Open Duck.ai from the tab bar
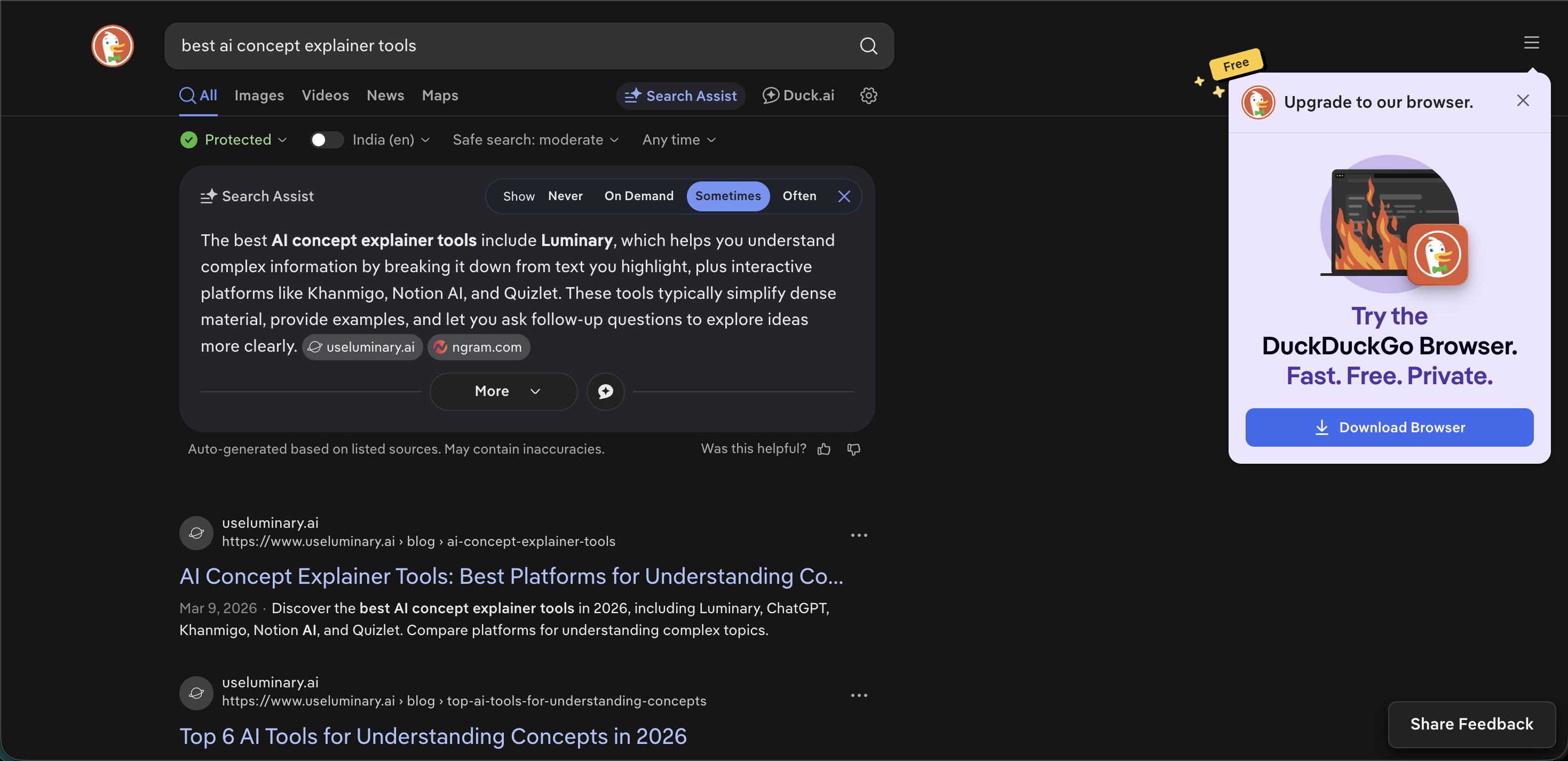The image size is (1568, 761). click(x=798, y=96)
